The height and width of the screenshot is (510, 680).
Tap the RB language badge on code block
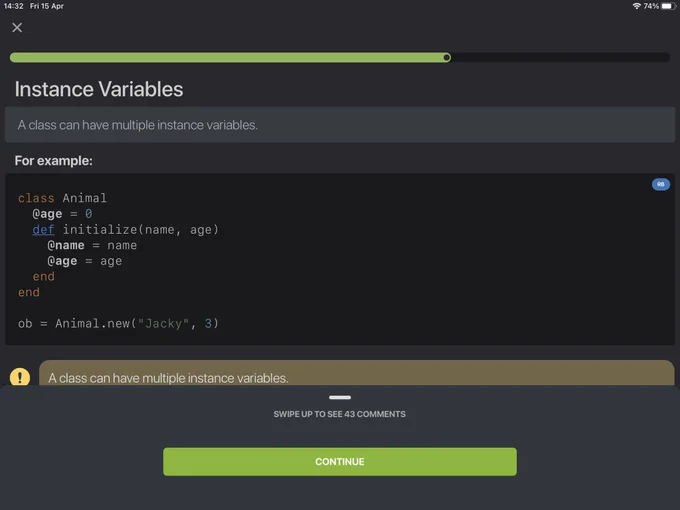click(x=660, y=184)
